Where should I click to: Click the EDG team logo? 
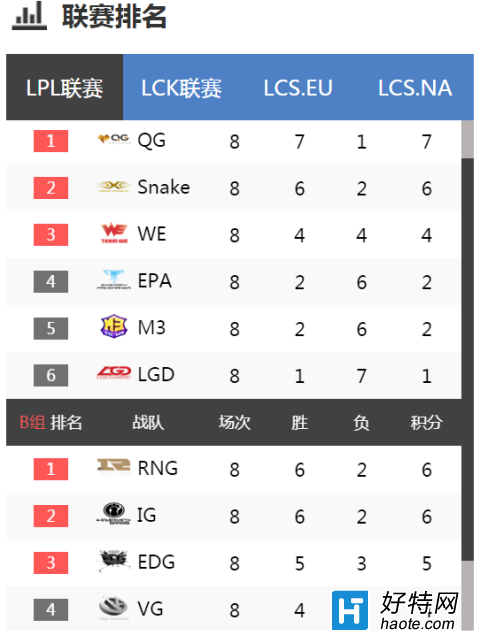pos(114,561)
